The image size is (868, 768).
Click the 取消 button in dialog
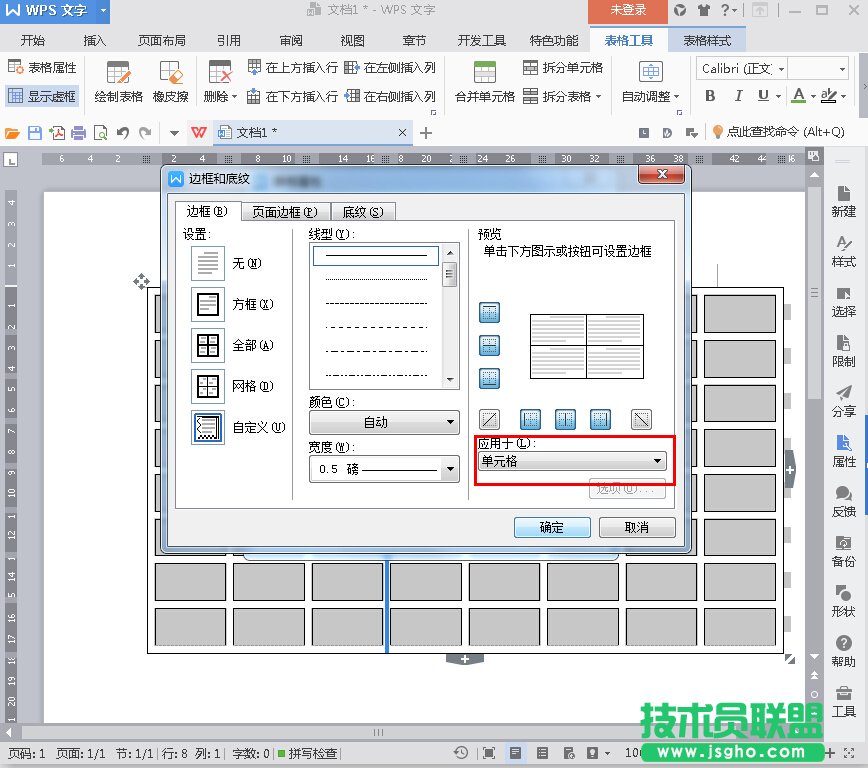[637, 527]
